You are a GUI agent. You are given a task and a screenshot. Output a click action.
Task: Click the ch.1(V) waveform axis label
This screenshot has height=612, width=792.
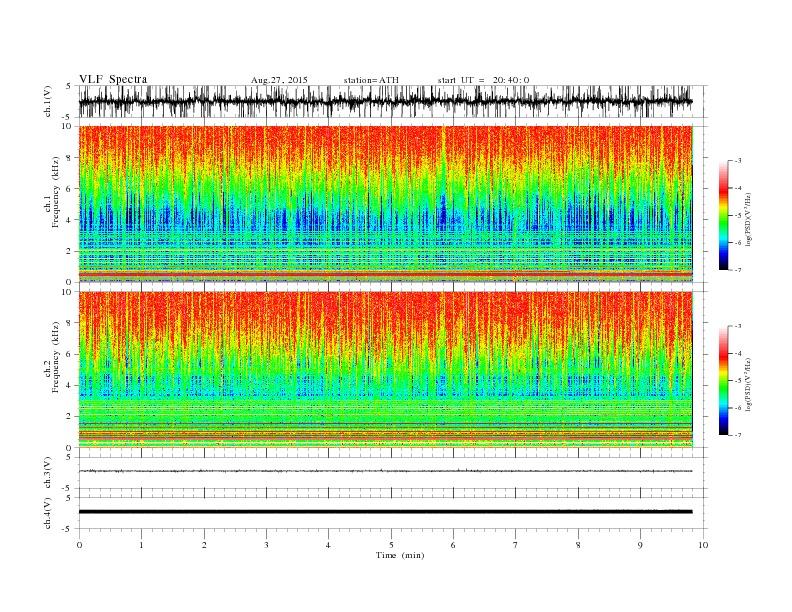click(48, 101)
